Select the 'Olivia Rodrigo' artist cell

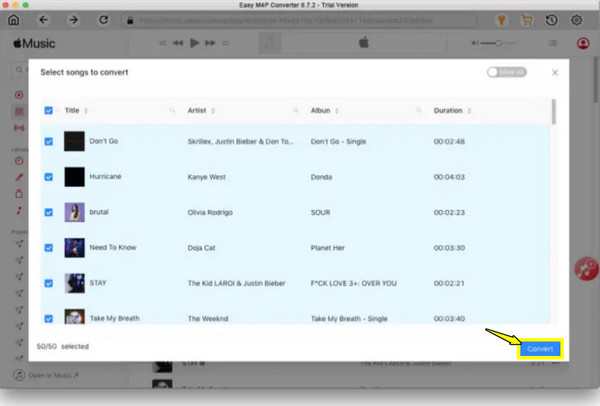210,212
